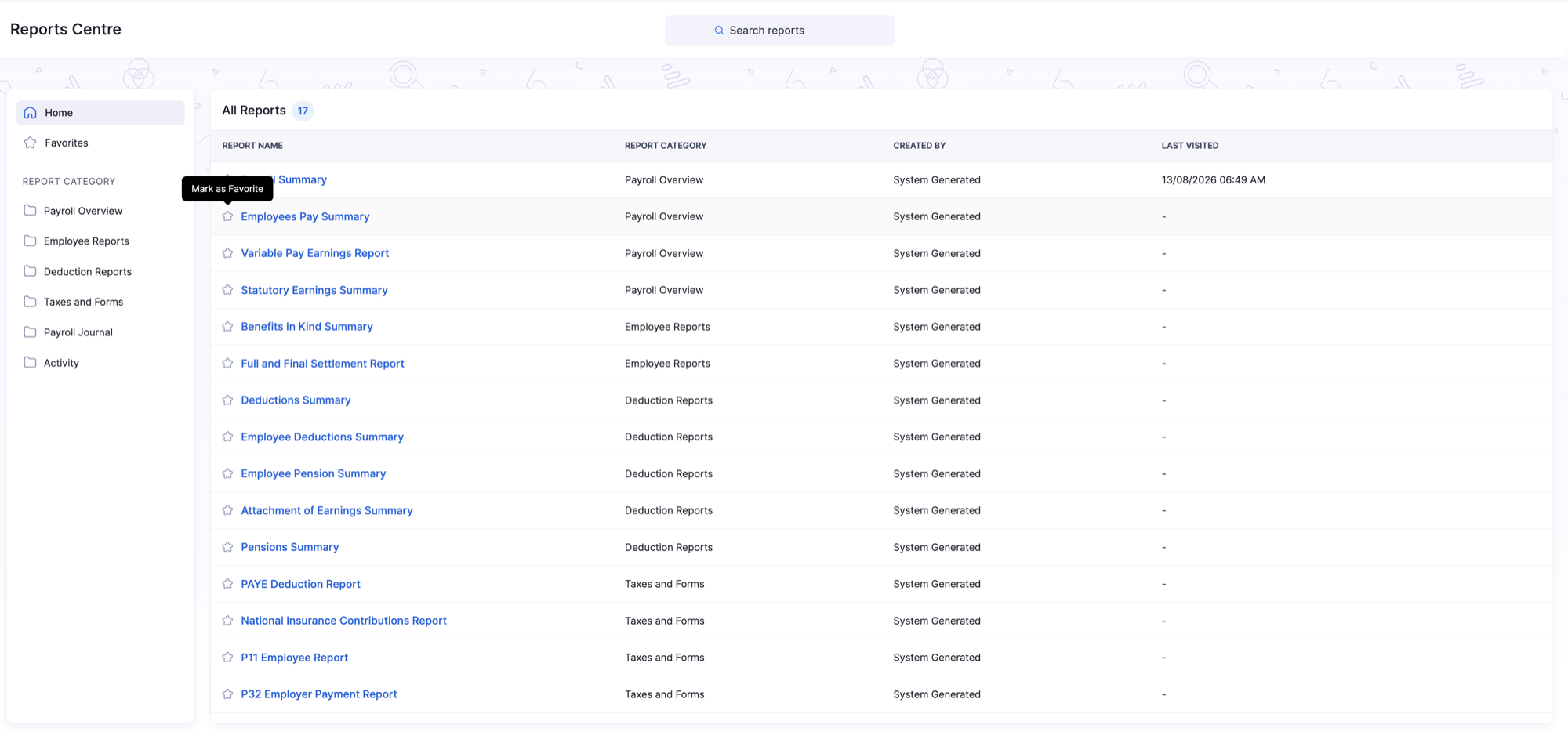Open National Insurance Contributions Report link
Screen dimensions: 1568x750
click(x=343, y=621)
